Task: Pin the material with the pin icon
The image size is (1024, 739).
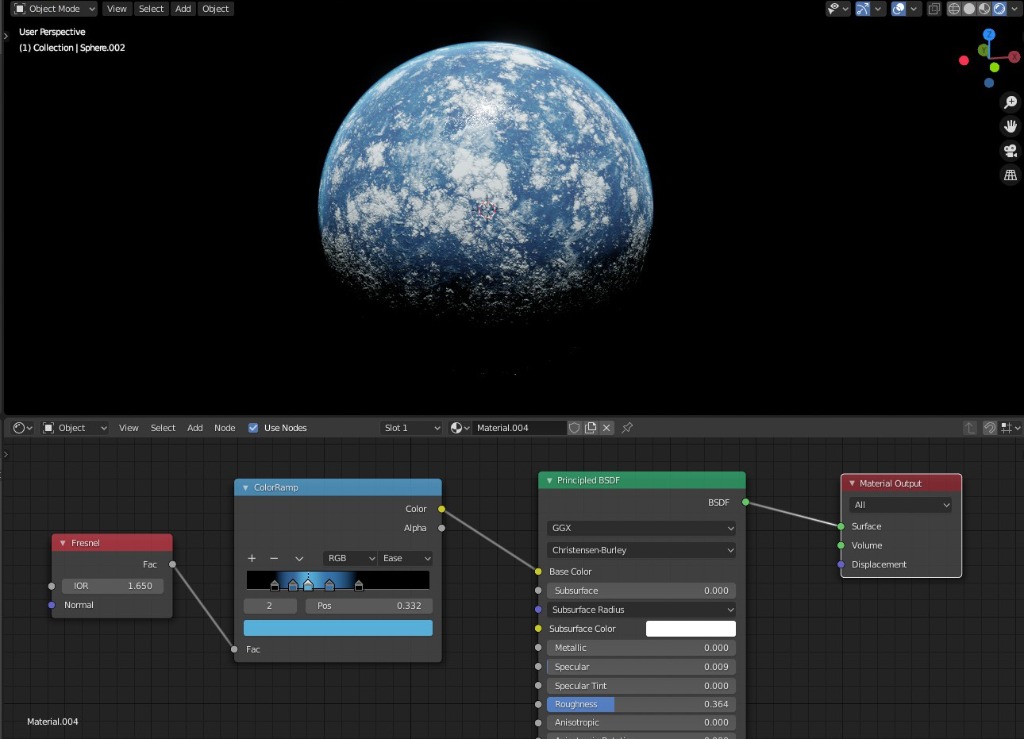Action: pyautogui.click(x=627, y=428)
